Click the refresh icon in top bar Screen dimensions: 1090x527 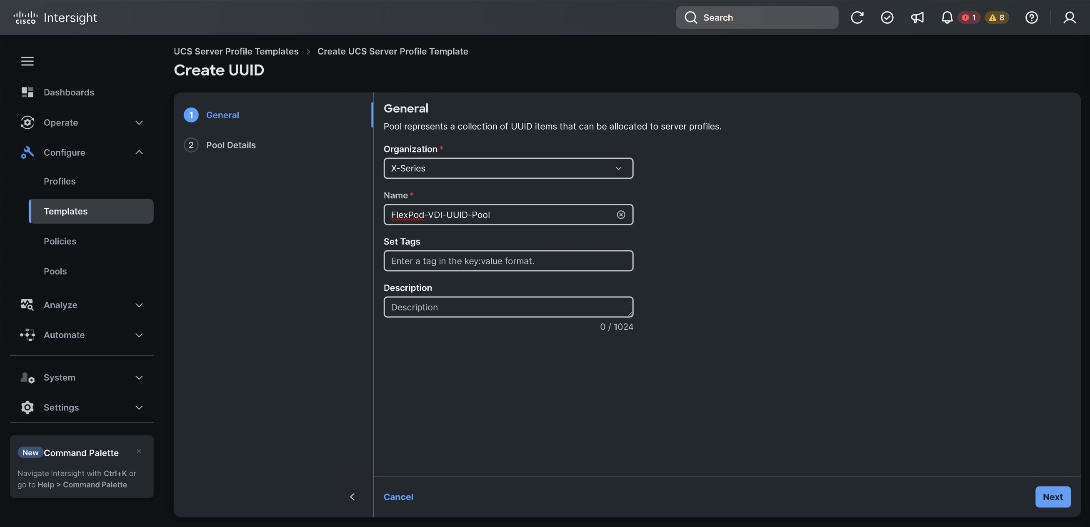pos(857,17)
